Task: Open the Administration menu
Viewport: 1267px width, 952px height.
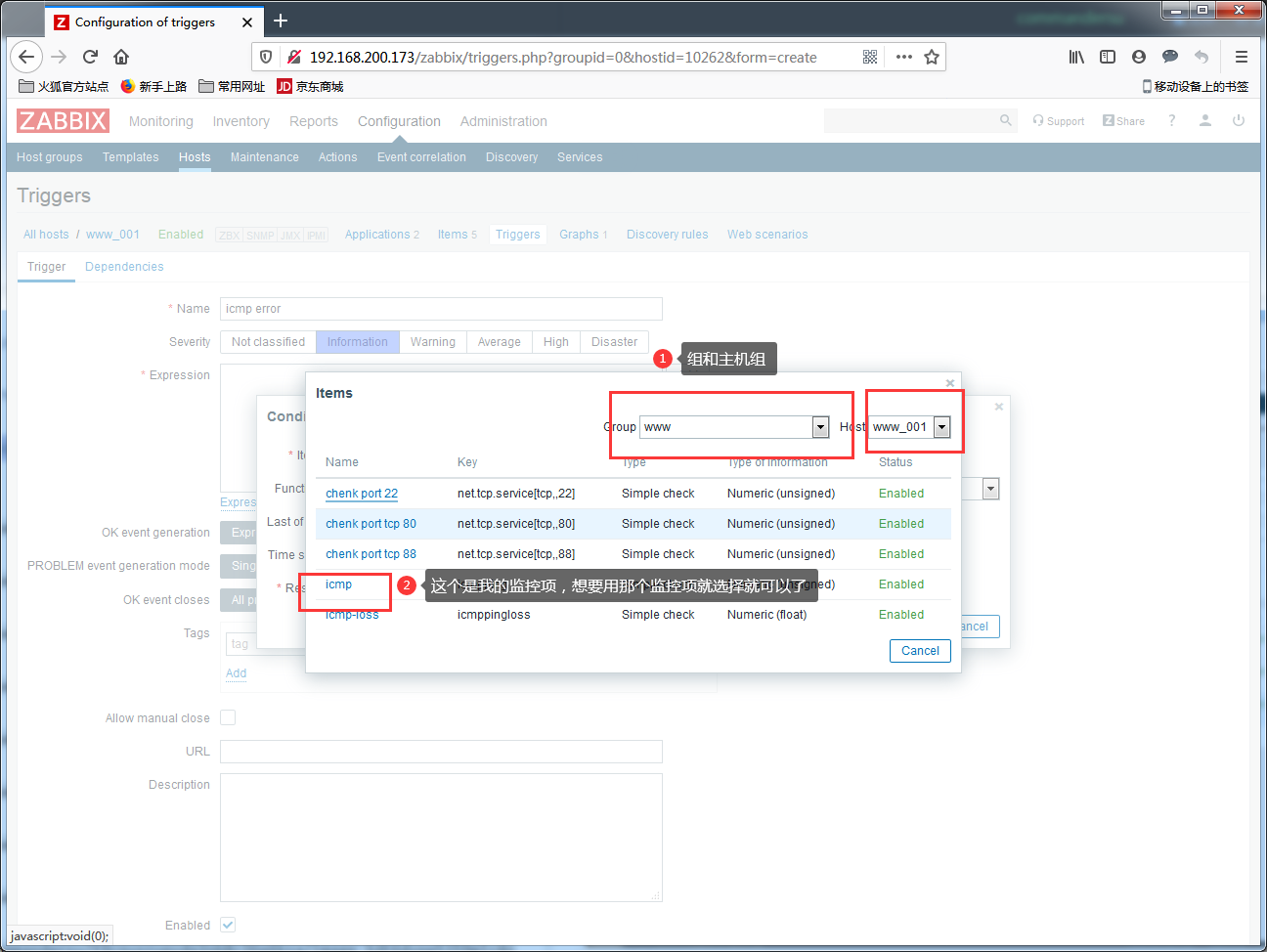Action: [503, 121]
